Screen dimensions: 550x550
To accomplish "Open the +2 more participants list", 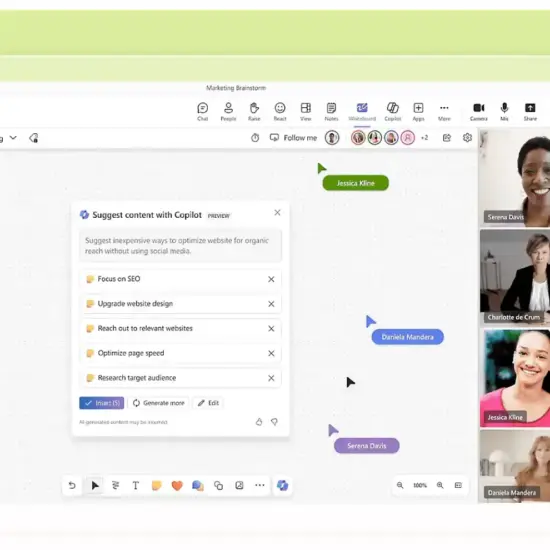I will 424,138.
